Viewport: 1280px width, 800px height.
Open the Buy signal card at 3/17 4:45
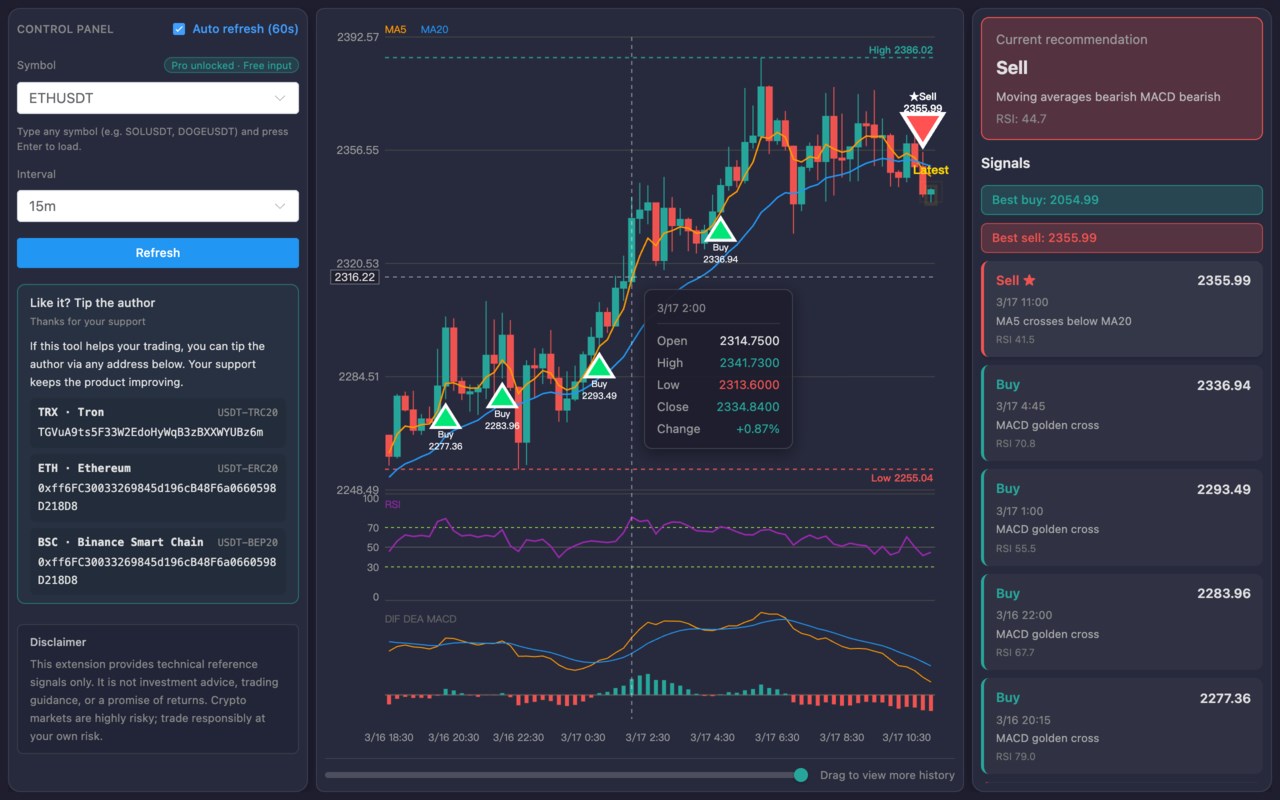(1122, 413)
